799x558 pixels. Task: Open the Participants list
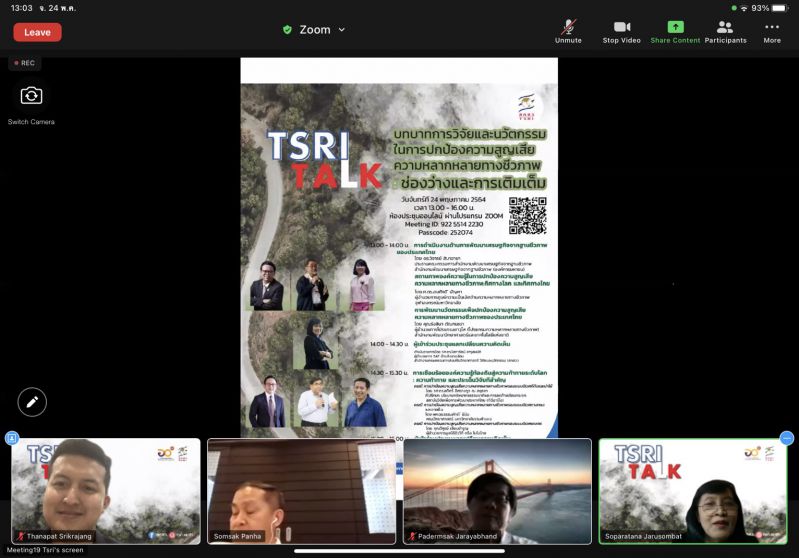pos(725,32)
